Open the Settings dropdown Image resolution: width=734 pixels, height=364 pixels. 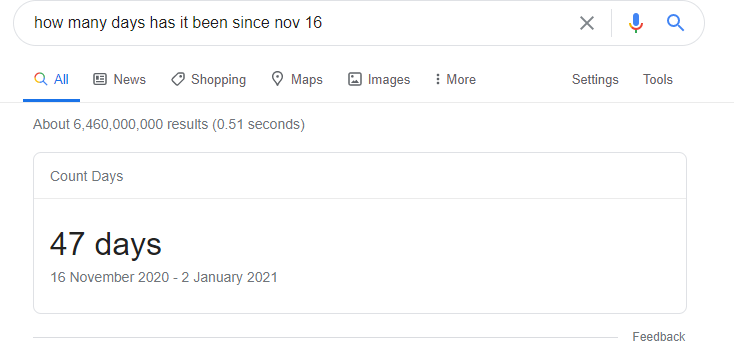(595, 80)
